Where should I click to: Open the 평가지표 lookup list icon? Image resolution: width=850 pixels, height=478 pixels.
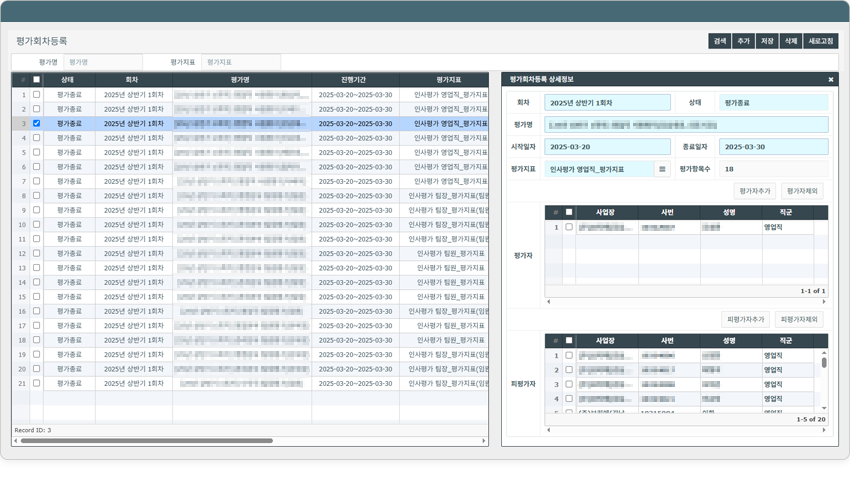point(662,170)
